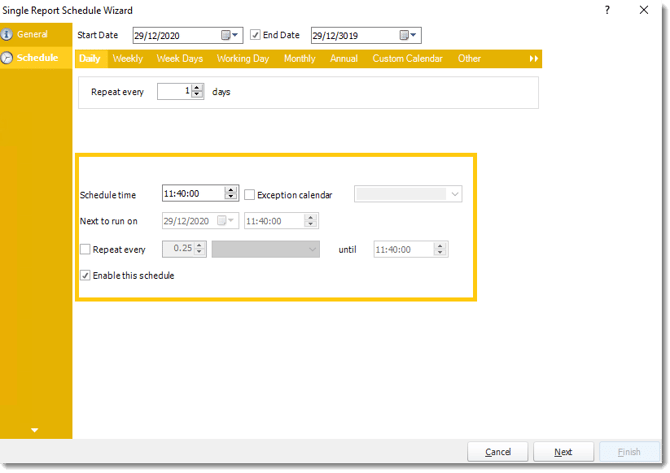Check the Repeat every checkbox
670x473 pixels.
(x=85, y=249)
